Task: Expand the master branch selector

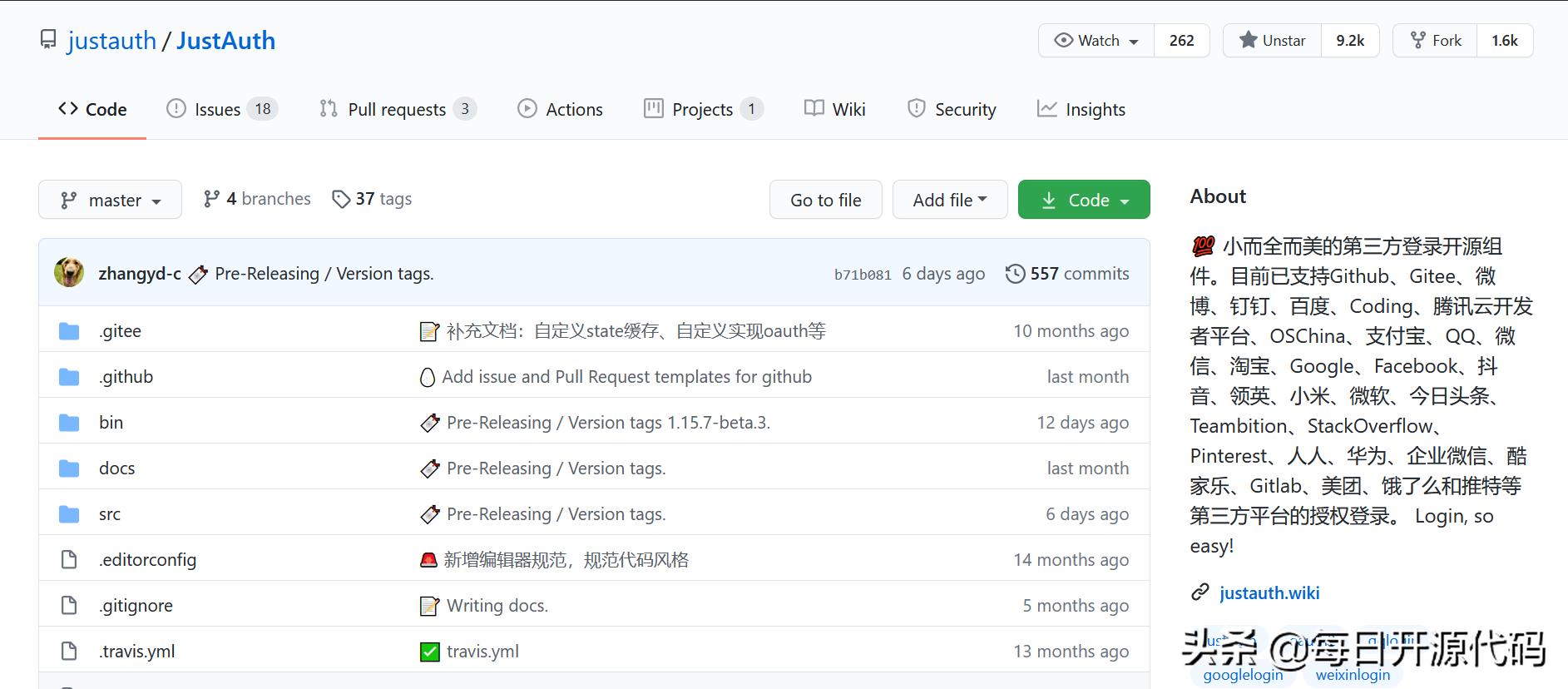Action: 110,200
